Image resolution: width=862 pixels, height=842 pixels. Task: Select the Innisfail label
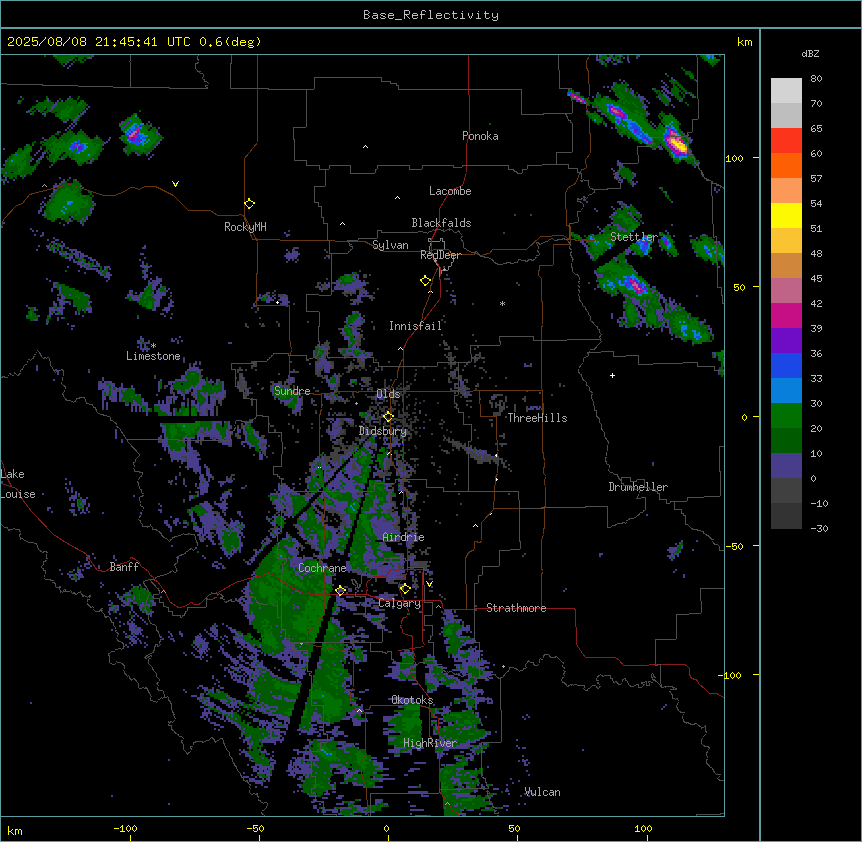(416, 326)
